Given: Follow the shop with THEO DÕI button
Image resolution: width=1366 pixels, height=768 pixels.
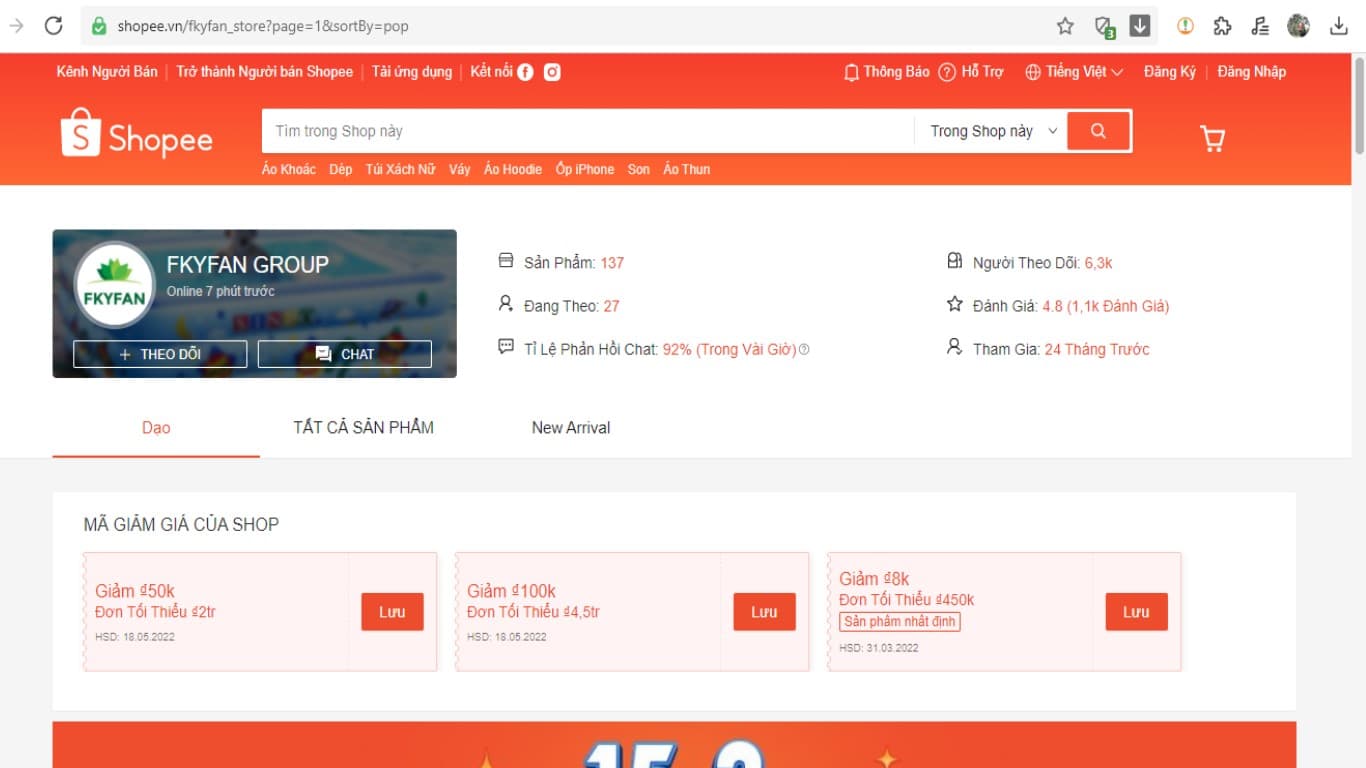Looking at the screenshot, I should point(160,354).
